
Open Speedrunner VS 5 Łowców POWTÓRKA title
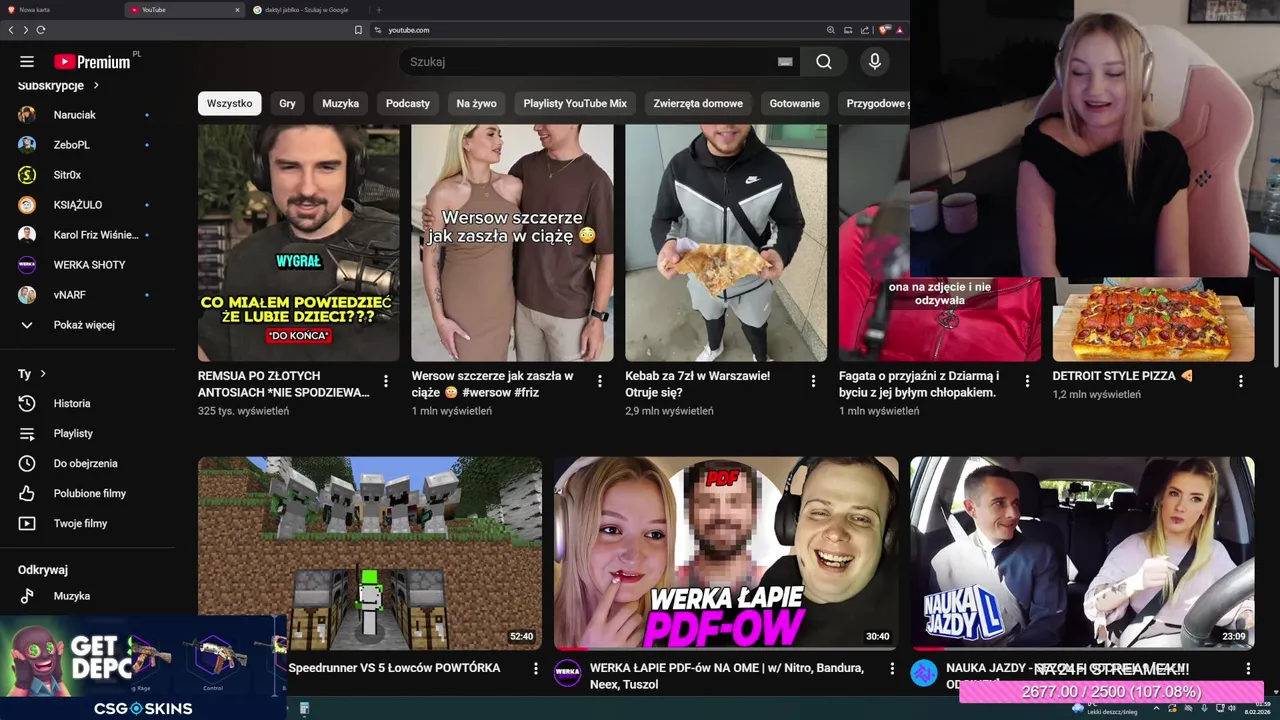tap(394, 668)
